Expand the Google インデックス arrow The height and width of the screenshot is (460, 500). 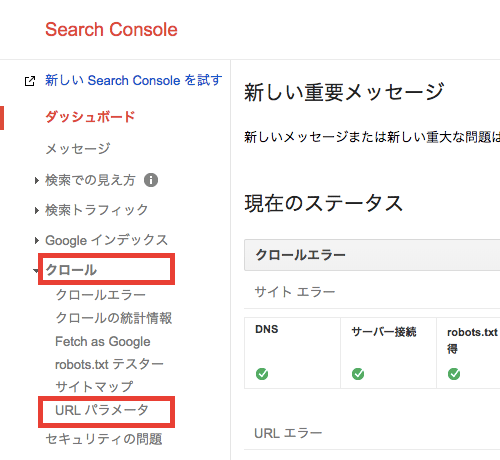tap(37, 240)
